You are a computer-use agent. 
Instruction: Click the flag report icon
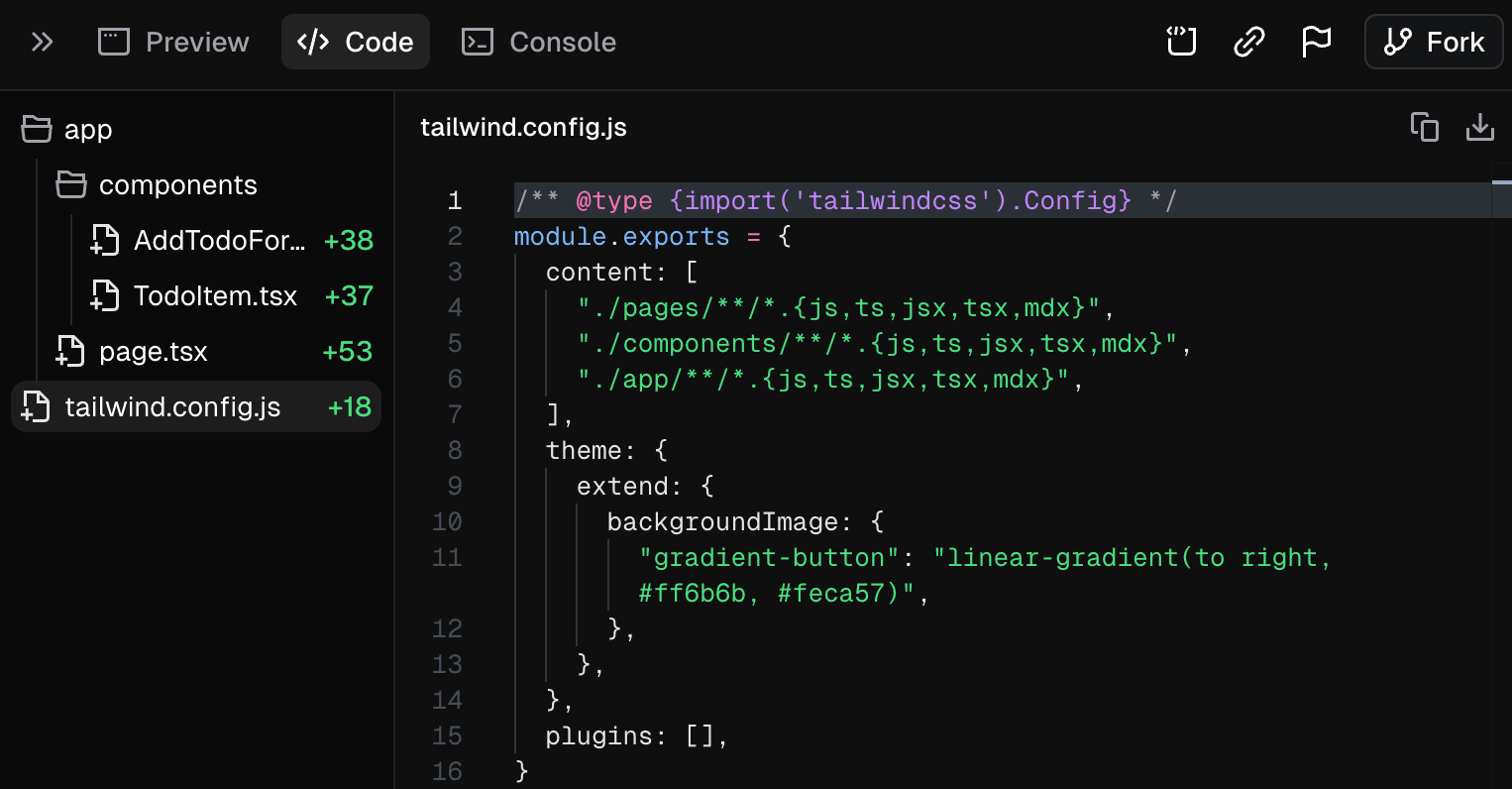[x=1316, y=42]
